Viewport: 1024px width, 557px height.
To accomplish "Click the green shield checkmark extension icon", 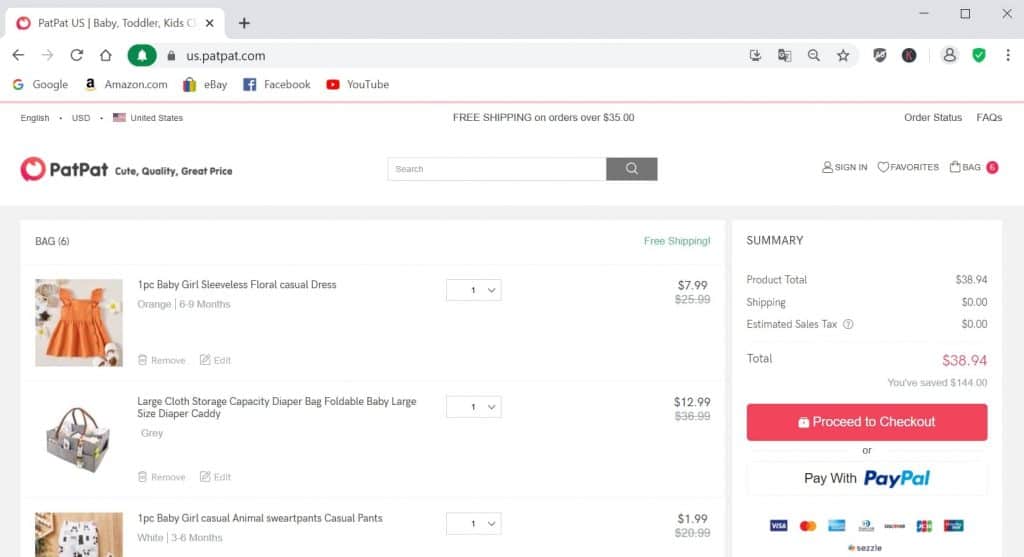I will point(978,56).
